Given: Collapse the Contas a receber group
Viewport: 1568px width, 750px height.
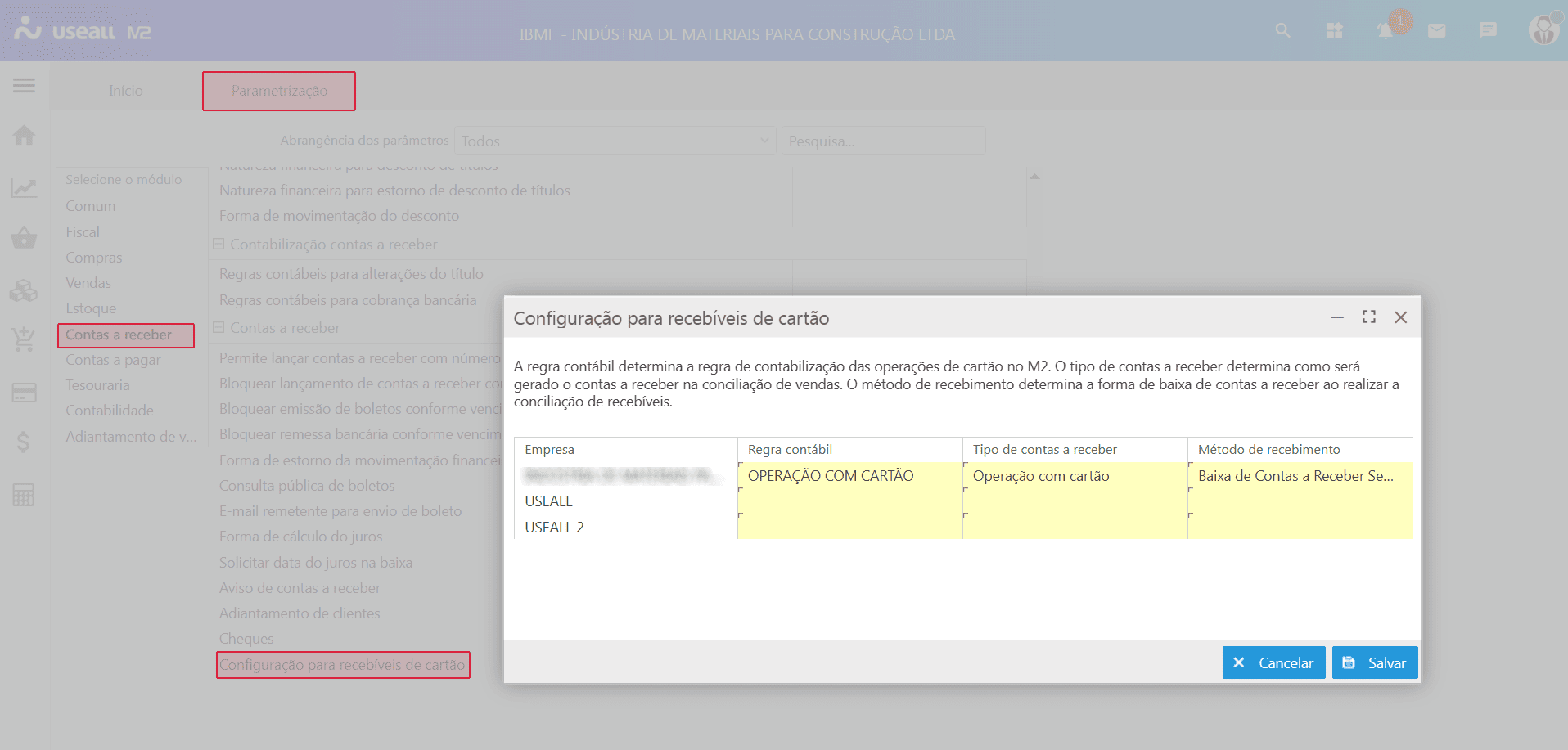Looking at the screenshot, I should [x=219, y=328].
